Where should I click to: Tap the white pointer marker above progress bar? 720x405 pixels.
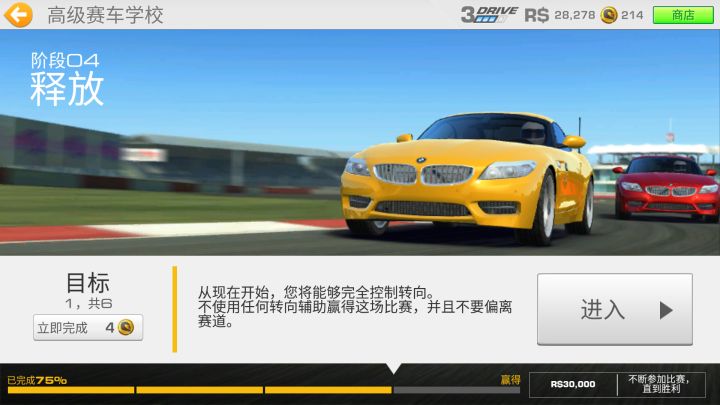[394, 367]
